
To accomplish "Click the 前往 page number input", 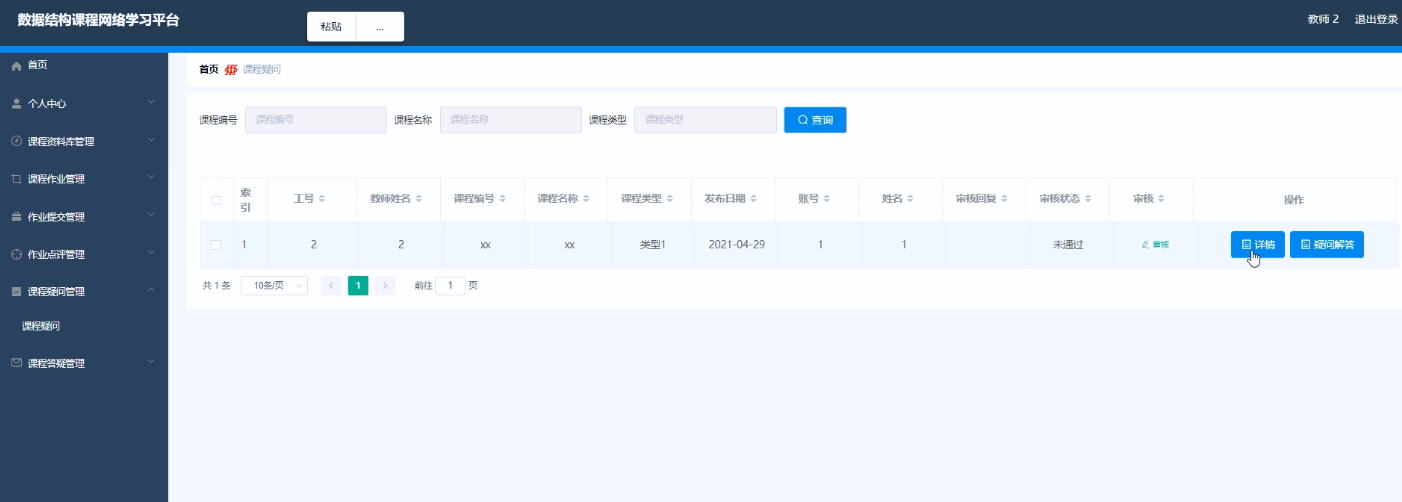I will (451, 285).
